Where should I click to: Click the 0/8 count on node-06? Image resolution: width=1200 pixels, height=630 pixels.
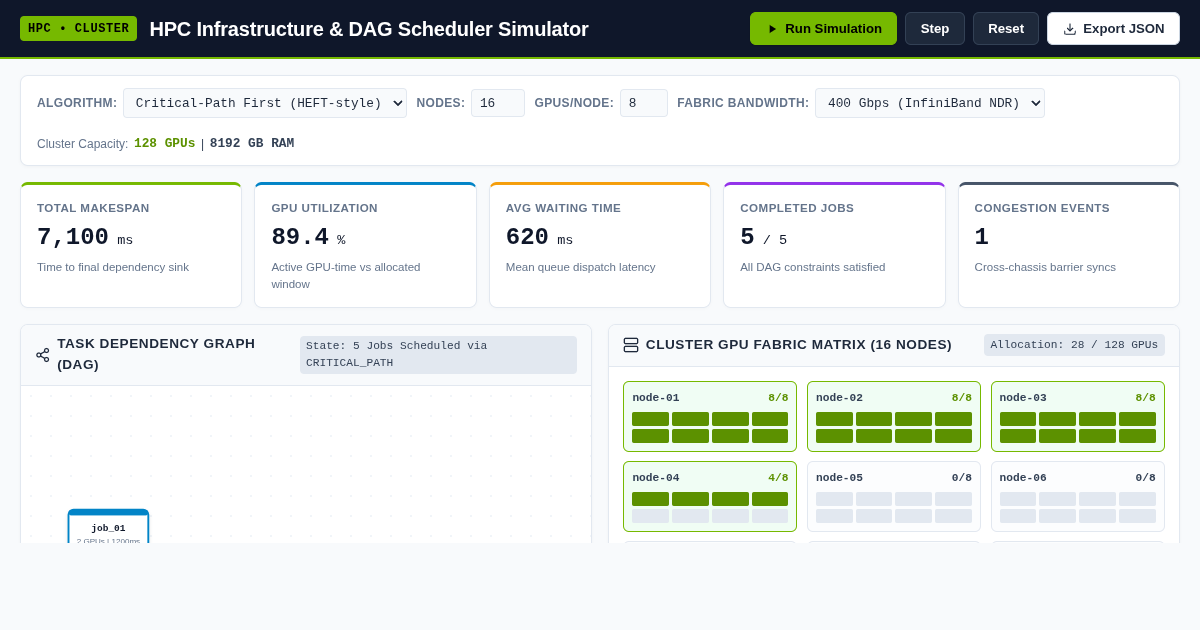(x=1146, y=478)
